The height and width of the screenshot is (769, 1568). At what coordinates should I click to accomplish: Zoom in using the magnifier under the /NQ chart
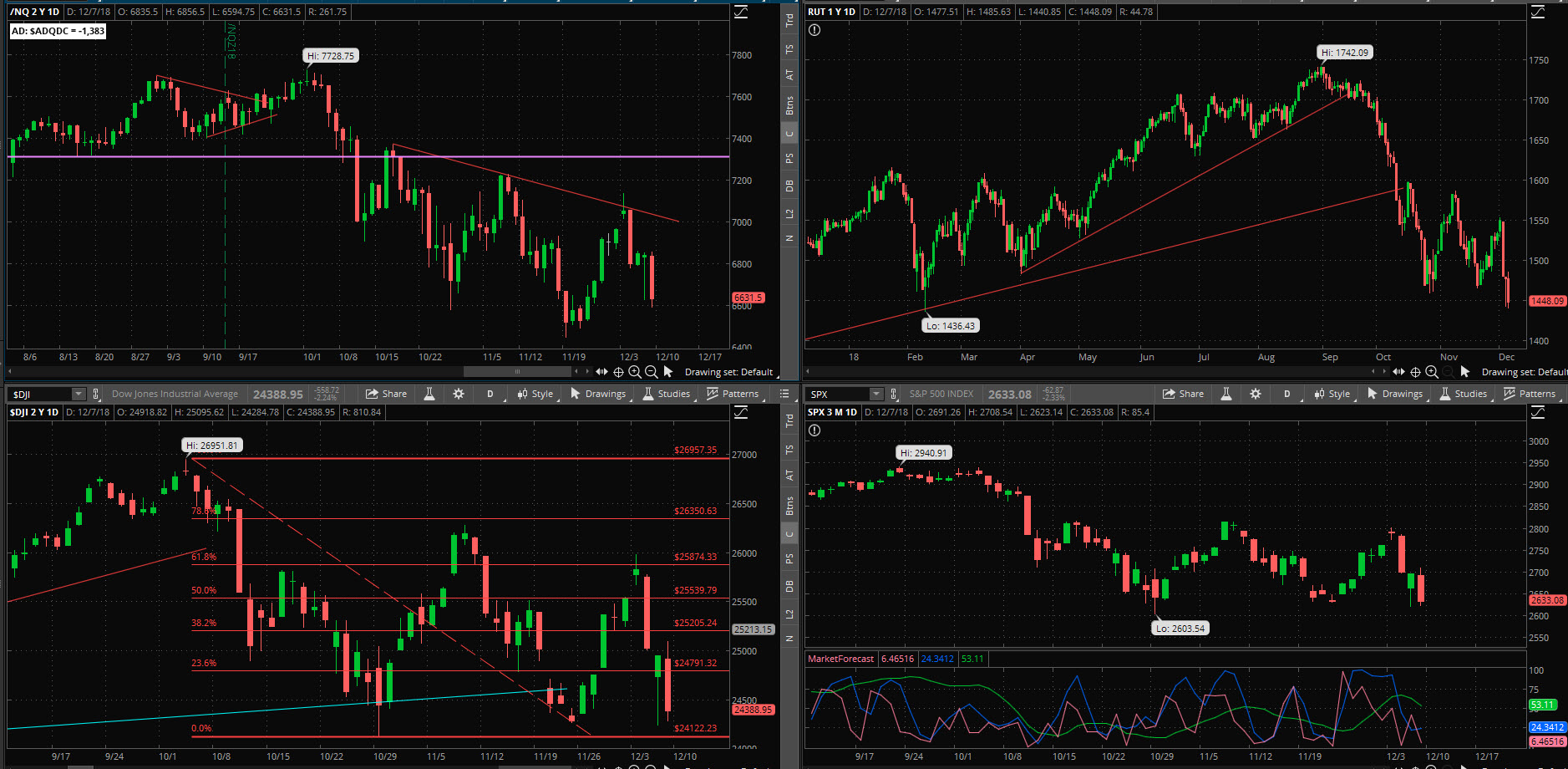[x=635, y=372]
